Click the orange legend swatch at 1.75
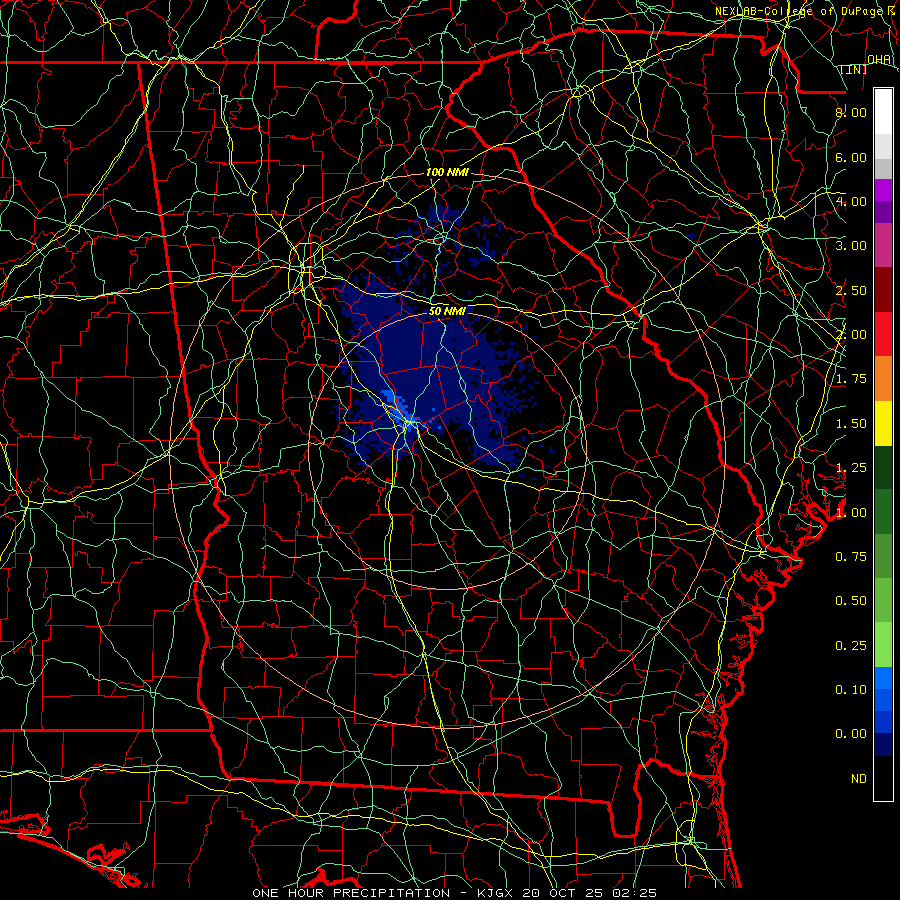 883,378
